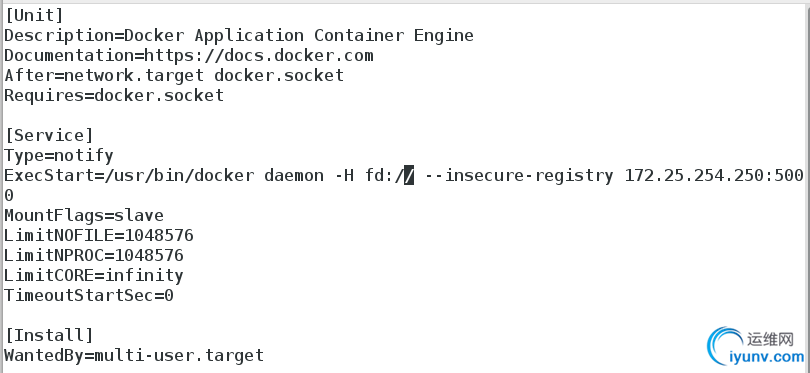The image size is (810, 373).
Task: Click the https://docs.docker.com documentation URL
Action: point(259,55)
